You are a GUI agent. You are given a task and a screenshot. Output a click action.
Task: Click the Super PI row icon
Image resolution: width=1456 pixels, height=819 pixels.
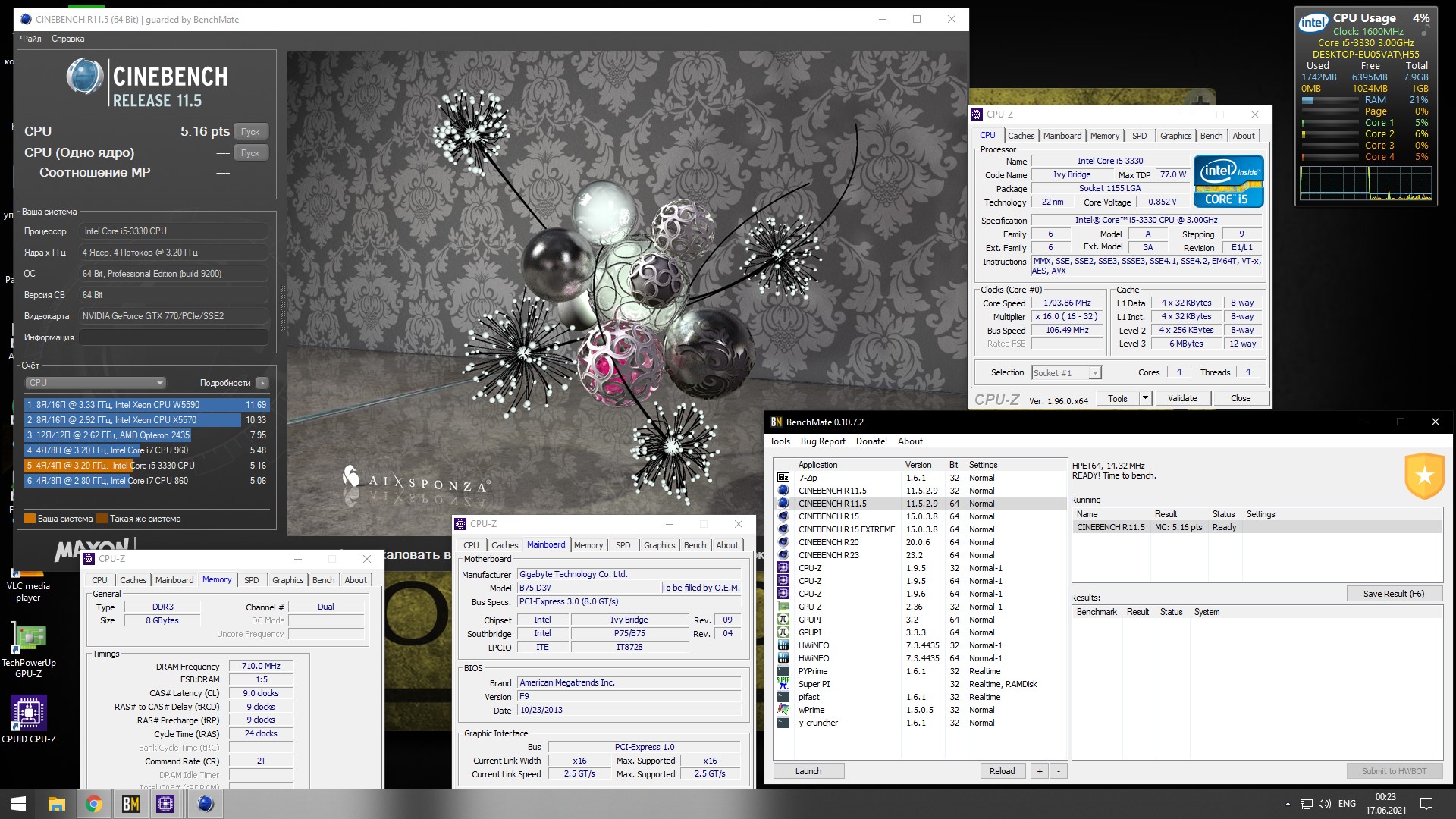[x=783, y=684]
